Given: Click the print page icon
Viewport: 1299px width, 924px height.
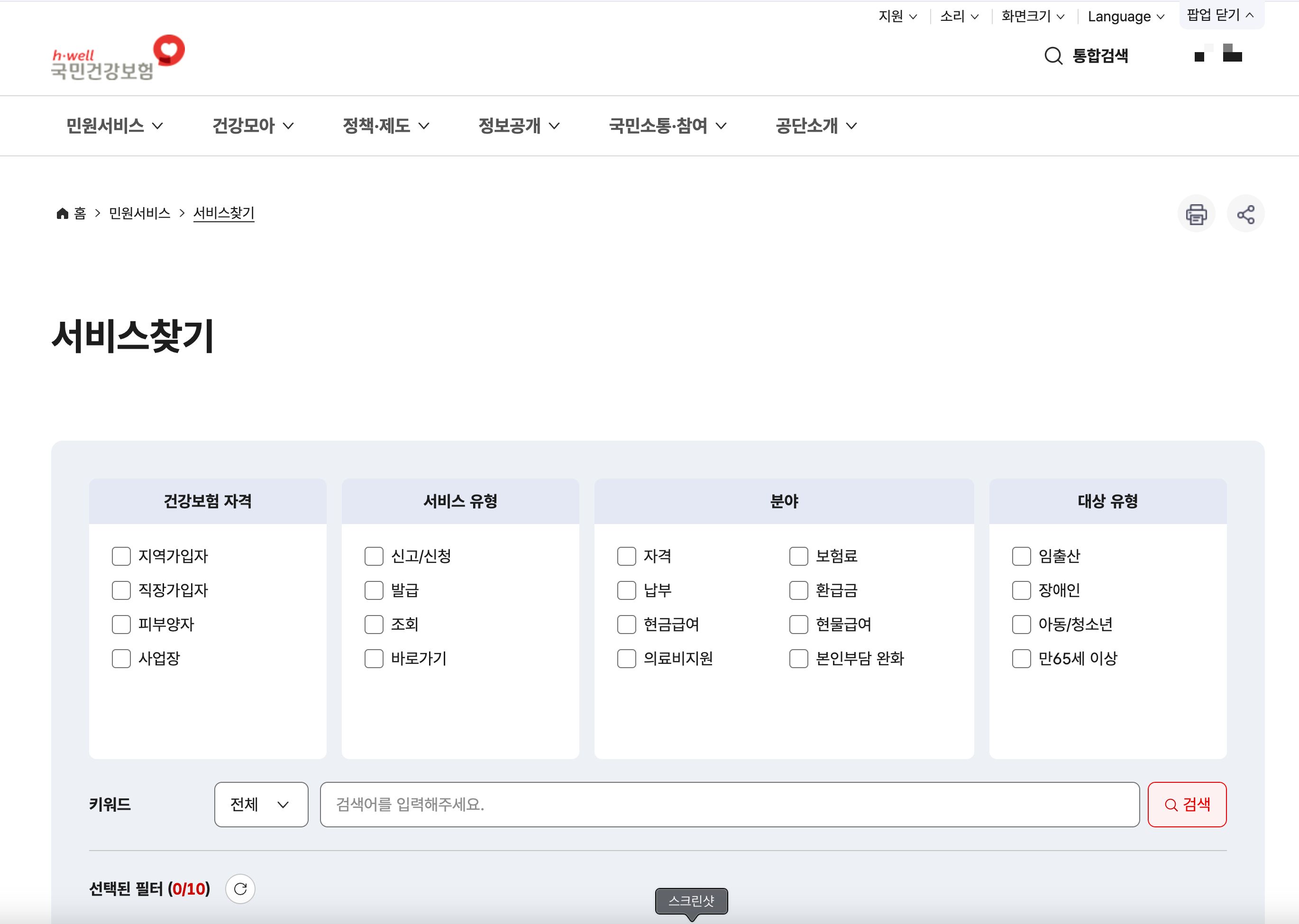Looking at the screenshot, I should click(1196, 214).
